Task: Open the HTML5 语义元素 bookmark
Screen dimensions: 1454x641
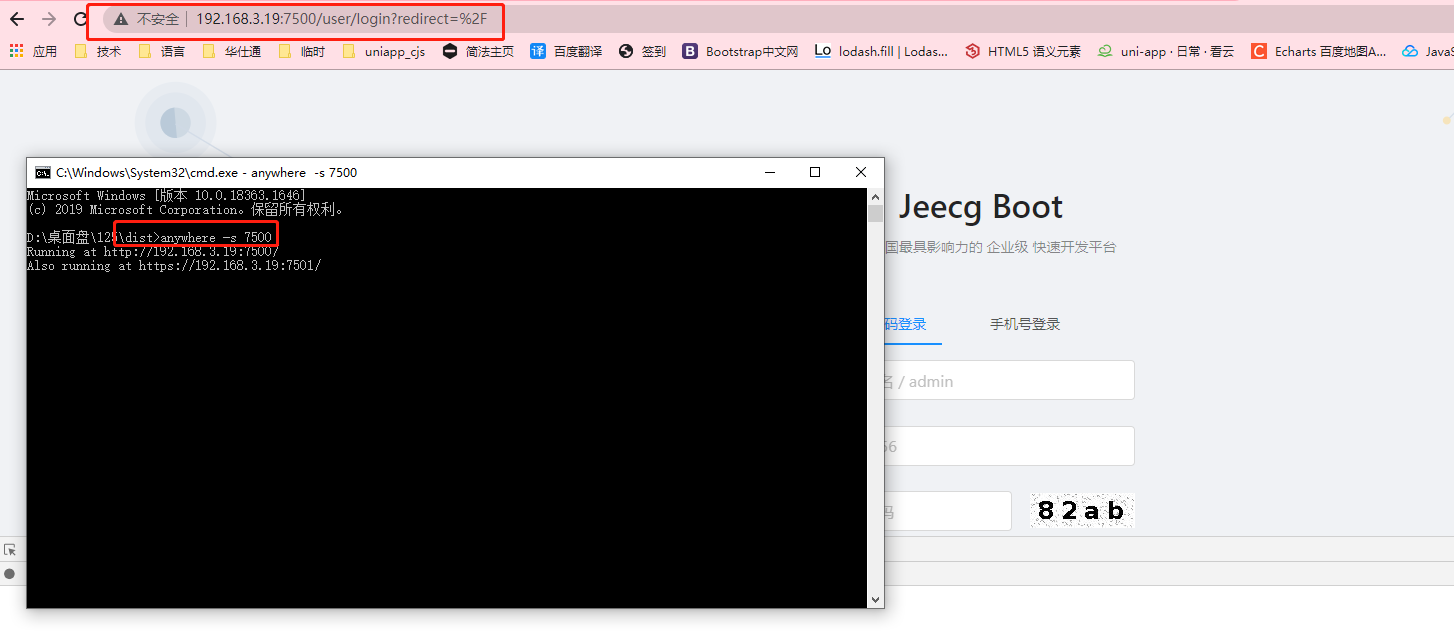Action: coord(973,51)
